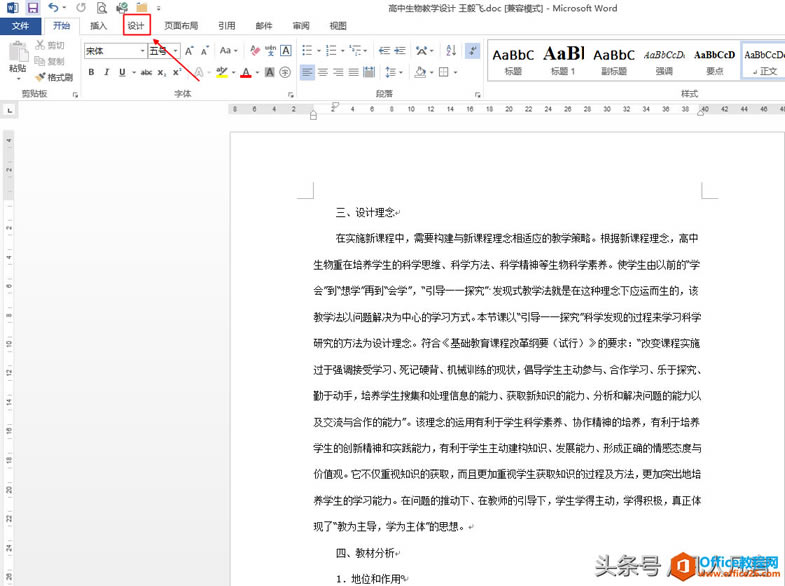This screenshot has height=586, width=785.
Task: Apply the 标题 1 style
Action: point(563,60)
